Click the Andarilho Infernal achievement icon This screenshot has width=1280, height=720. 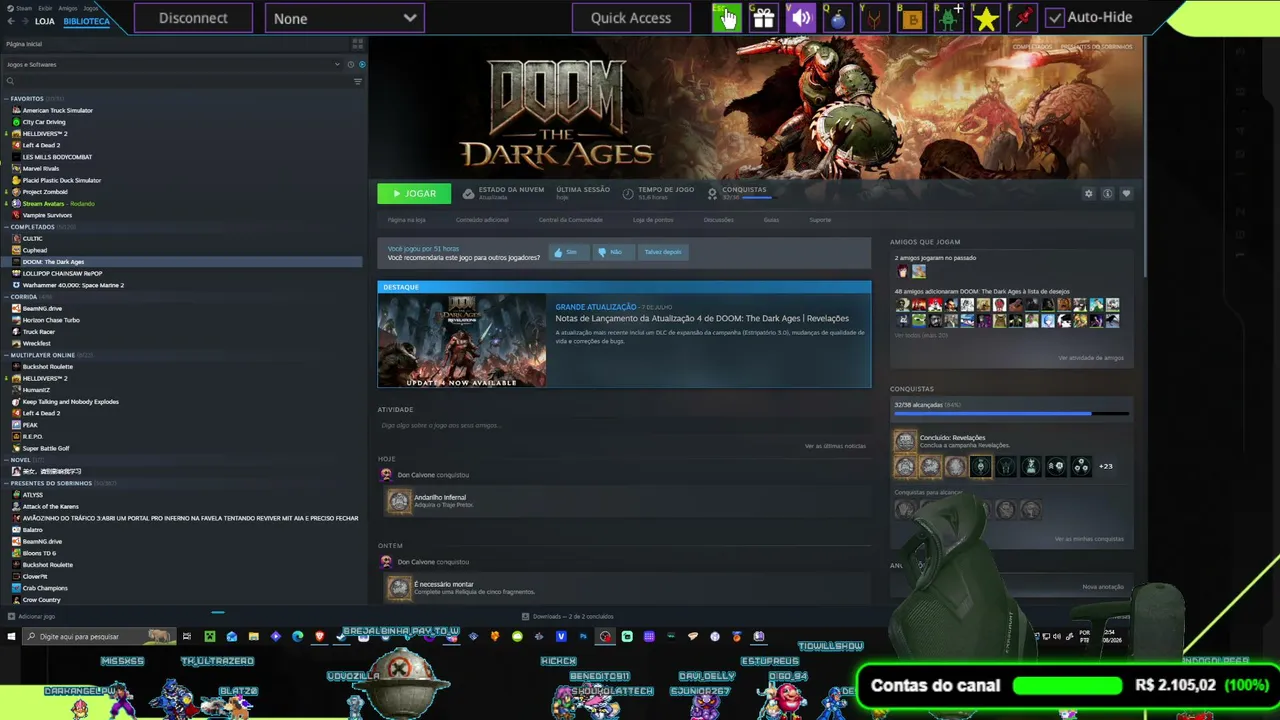pyautogui.click(x=399, y=501)
